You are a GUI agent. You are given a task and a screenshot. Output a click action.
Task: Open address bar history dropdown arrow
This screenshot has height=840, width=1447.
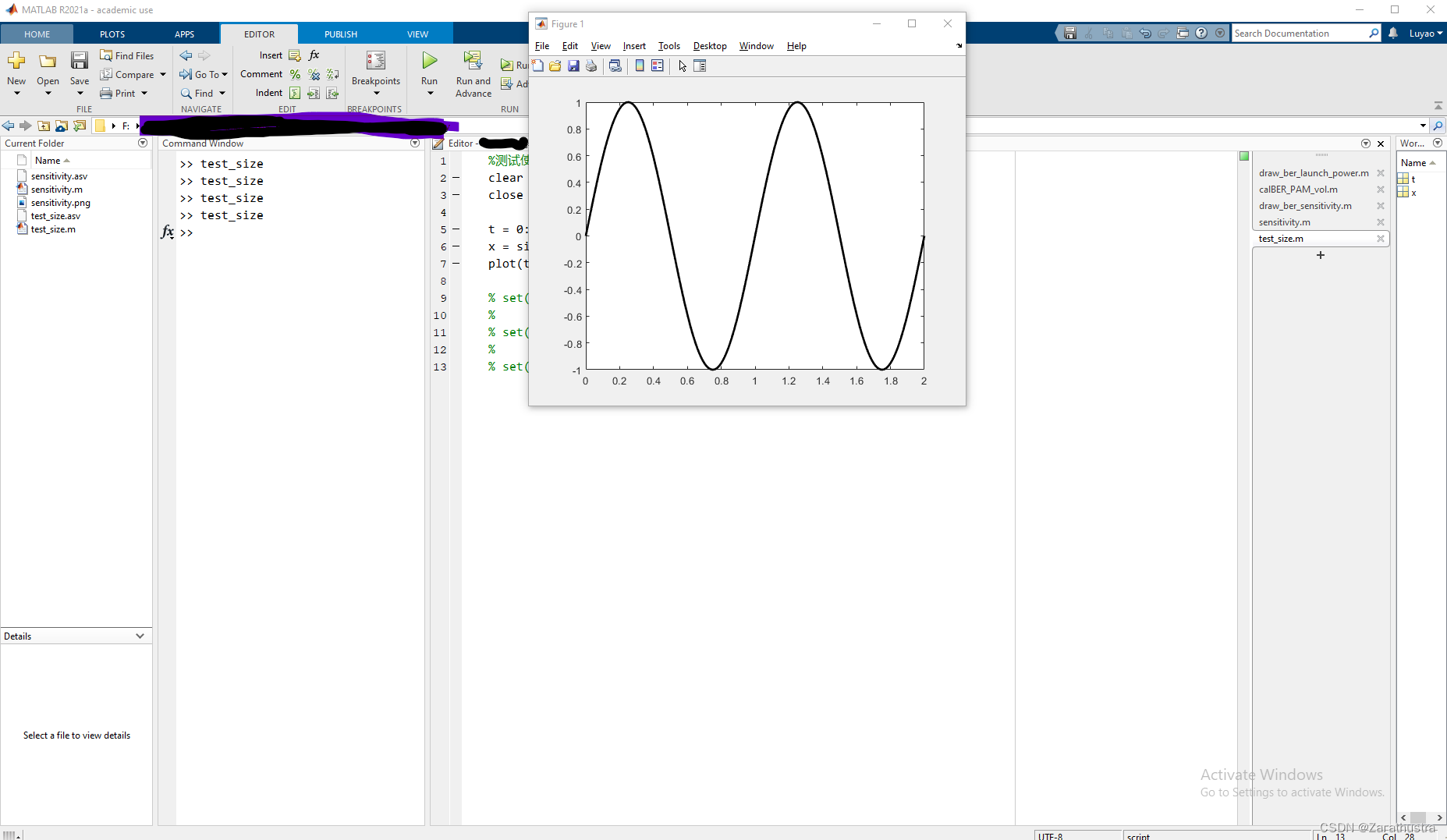tap(1423, 126)
